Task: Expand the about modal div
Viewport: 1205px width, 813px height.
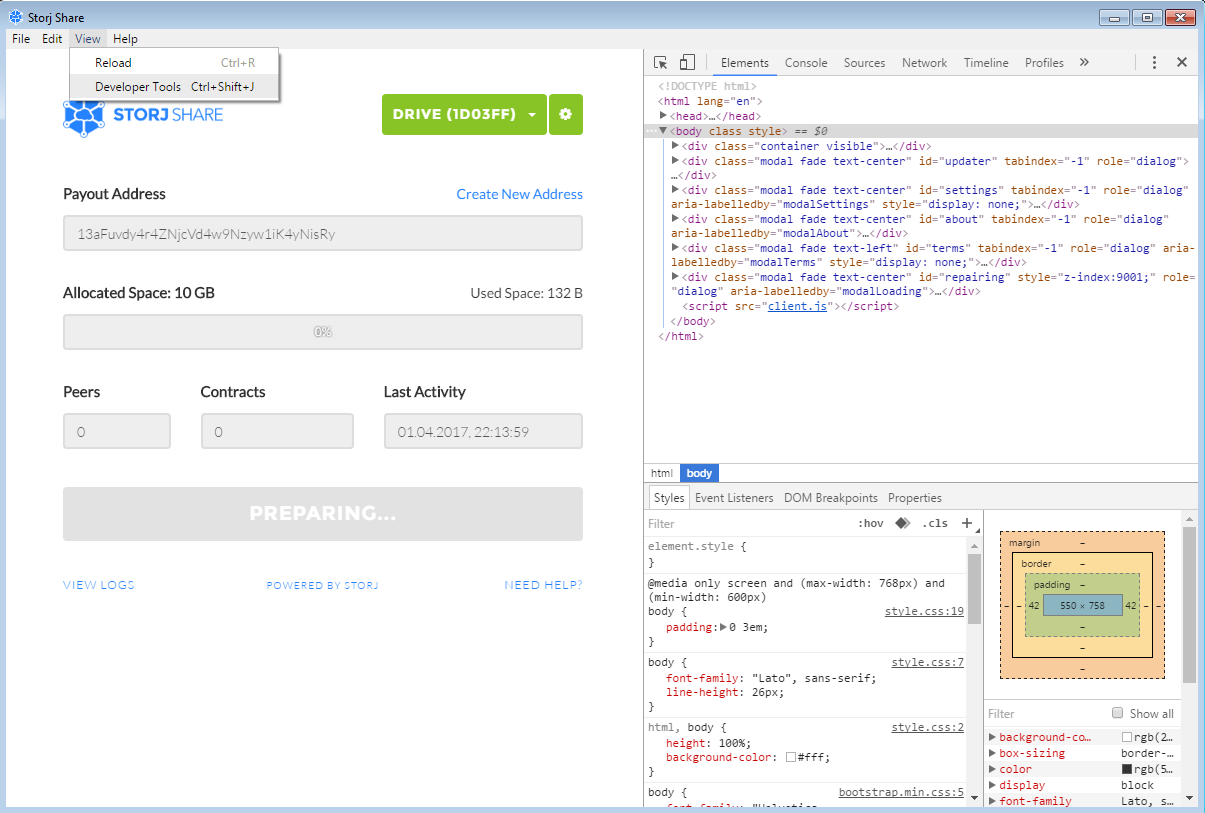Action: pos(676,218)
